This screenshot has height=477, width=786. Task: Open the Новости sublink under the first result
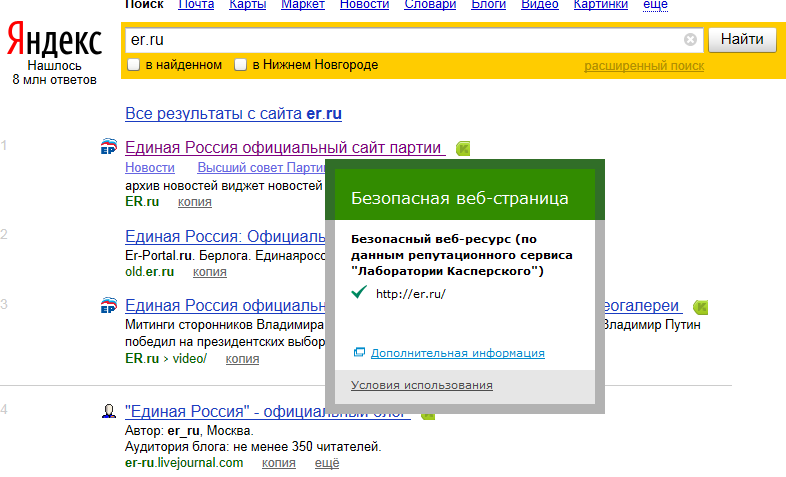(x=150, y=167)
